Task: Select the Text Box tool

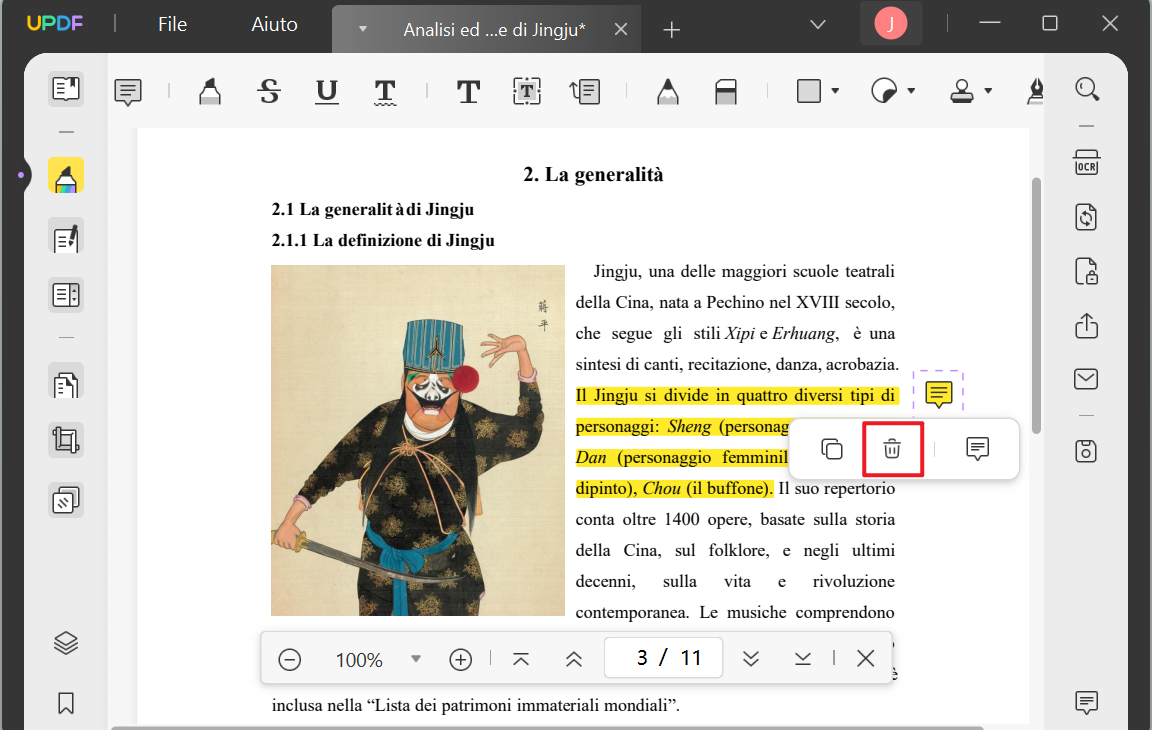Action: point(526,92)
